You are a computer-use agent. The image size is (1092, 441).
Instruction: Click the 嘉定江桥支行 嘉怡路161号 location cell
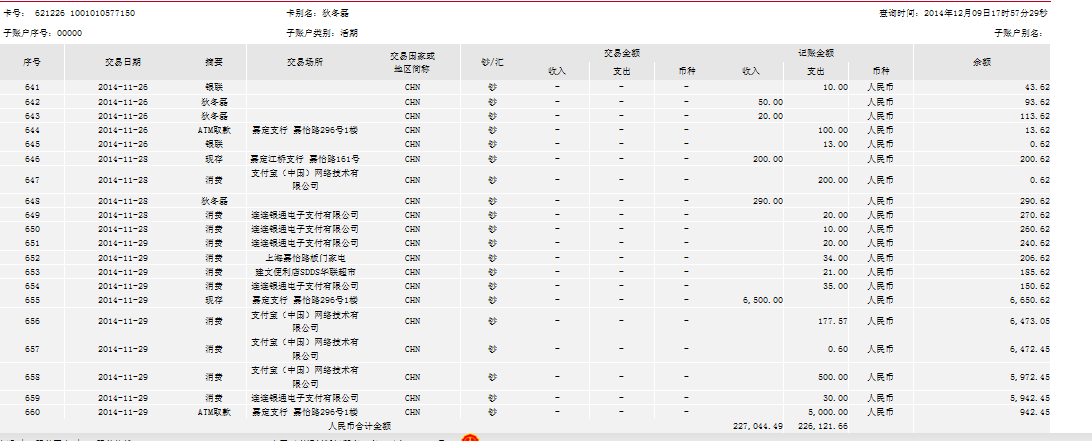[304, 159]
